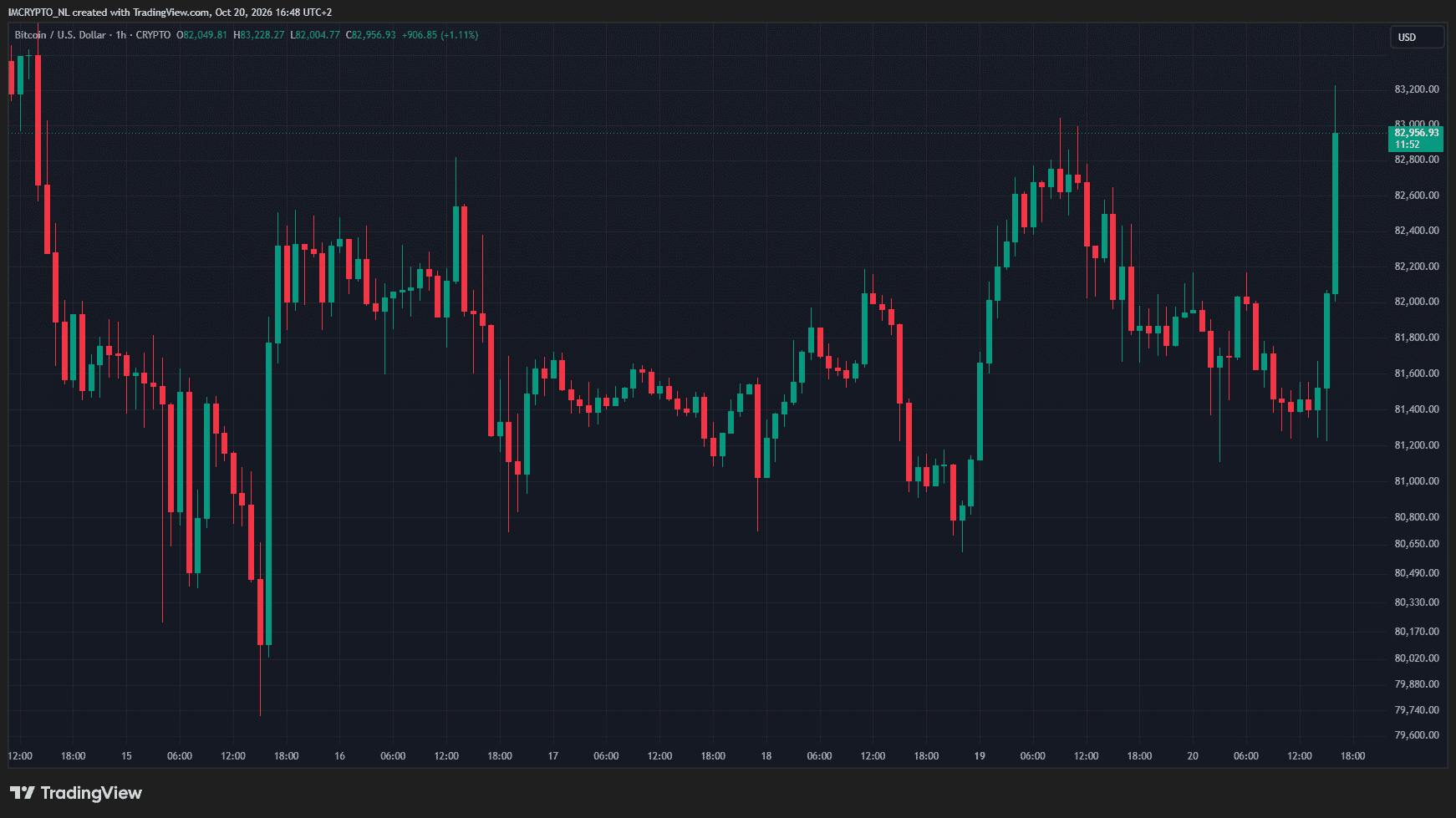
Task: Click the +906.85 (+1.11%) change value
Action: (x=440, y=35)
